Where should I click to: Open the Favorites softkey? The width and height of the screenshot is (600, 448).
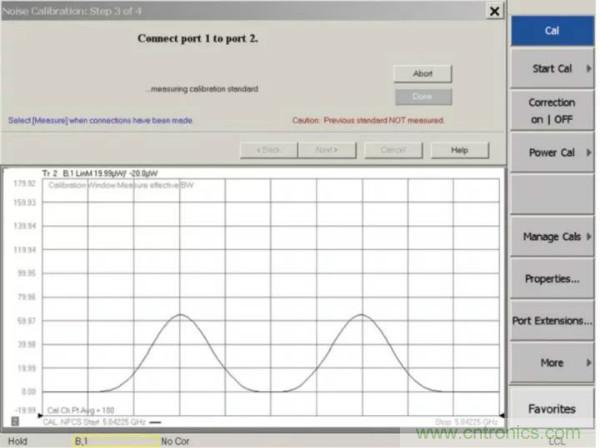click(553, 408)
